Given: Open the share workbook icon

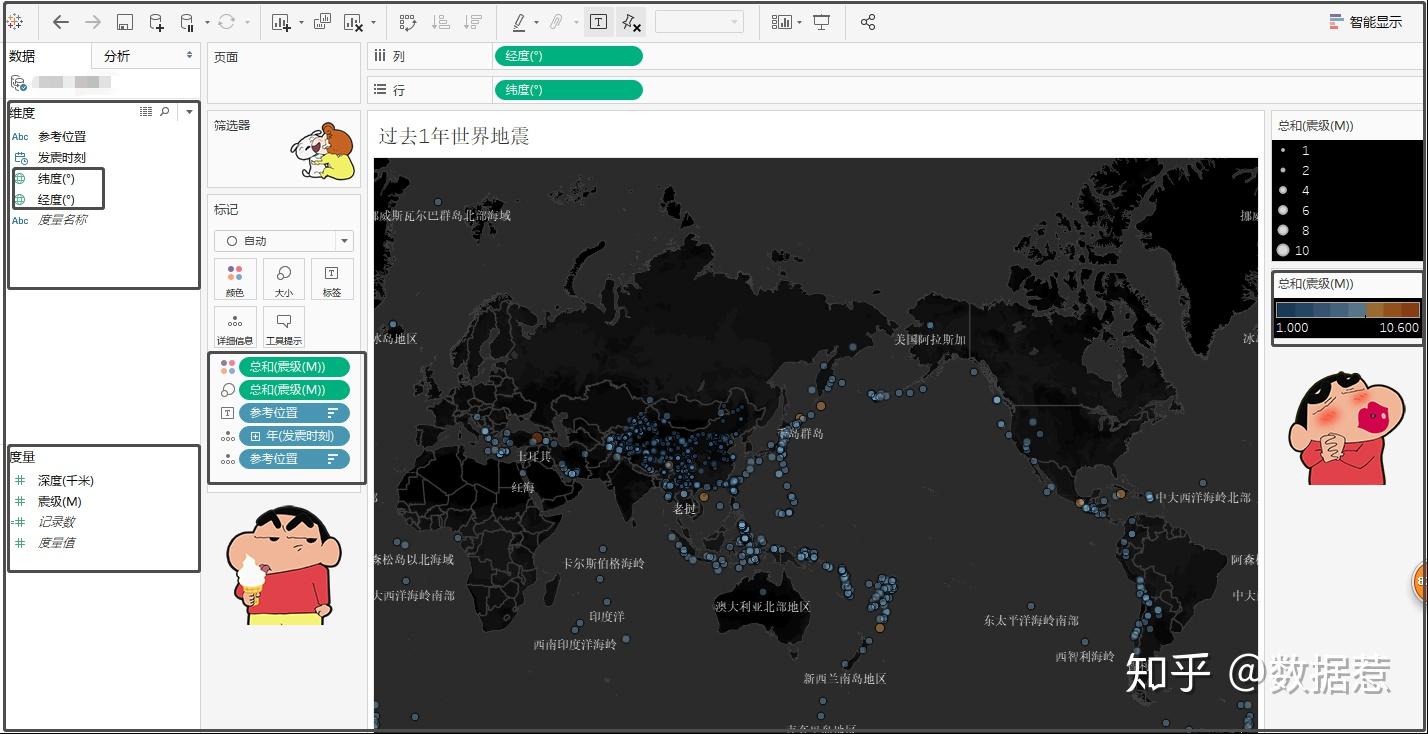Looking at the screenshot, I should pos(866,21).
